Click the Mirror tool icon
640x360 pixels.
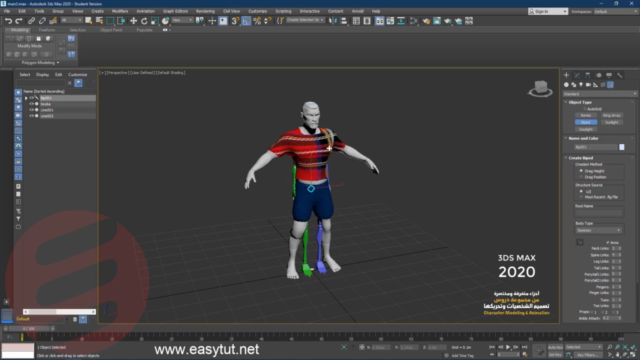click(x=333, y=21)
